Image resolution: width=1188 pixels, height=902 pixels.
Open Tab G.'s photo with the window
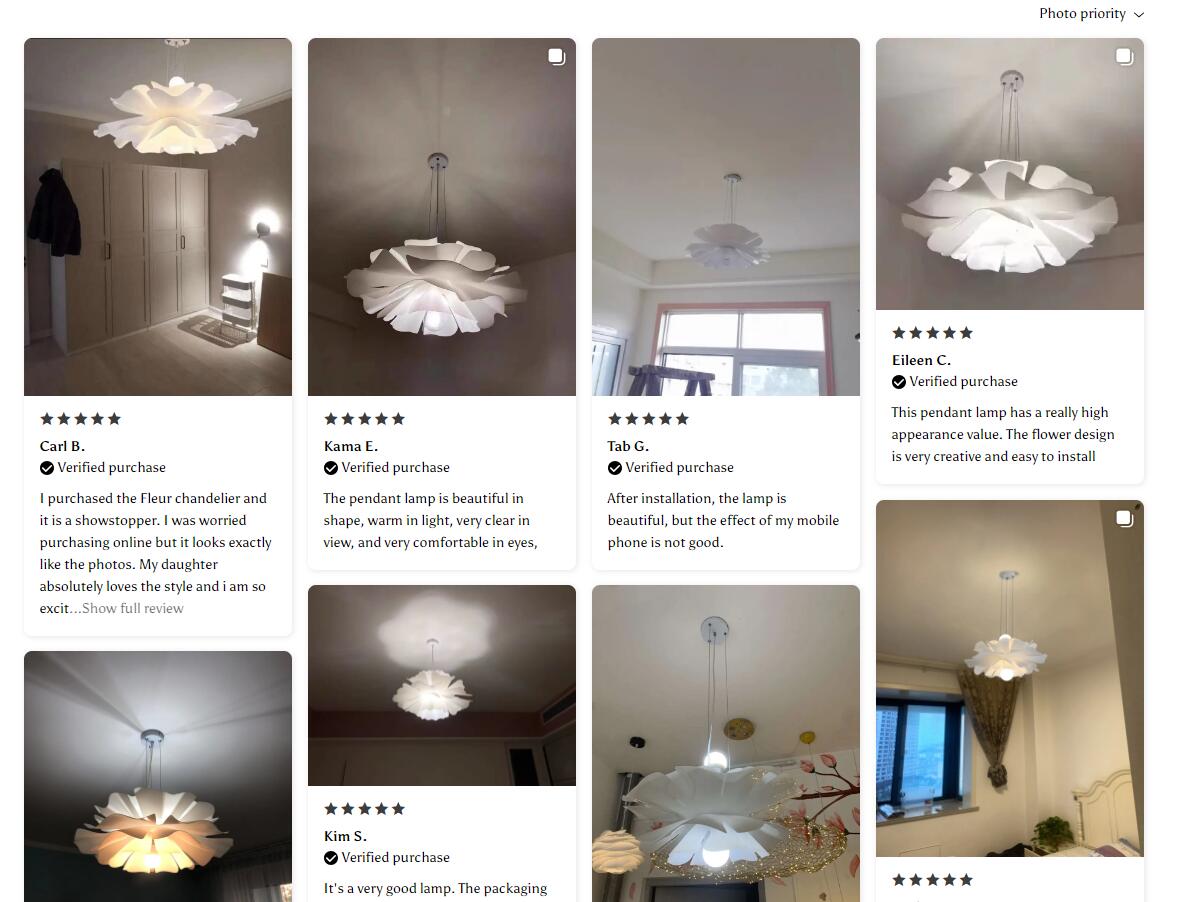(726, 217)
